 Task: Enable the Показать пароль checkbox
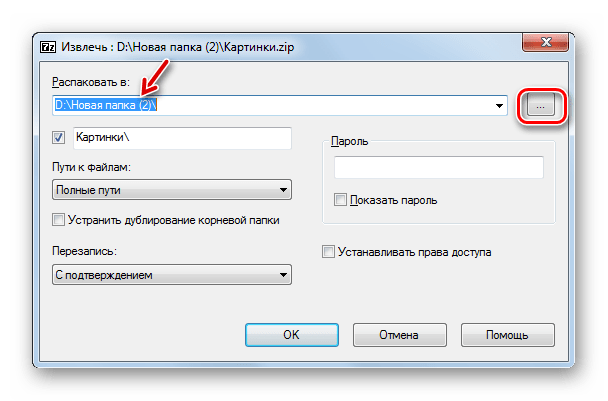[340, 200]
